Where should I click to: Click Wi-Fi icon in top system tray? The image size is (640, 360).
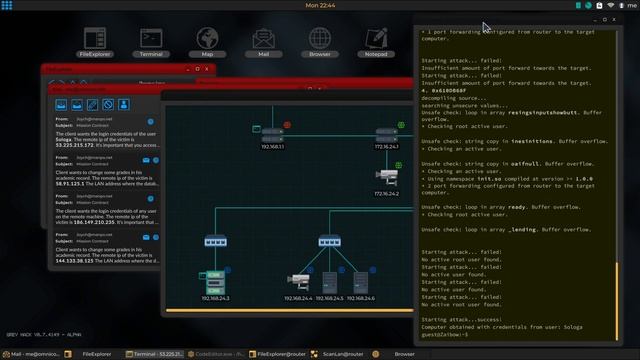(611, 5)
